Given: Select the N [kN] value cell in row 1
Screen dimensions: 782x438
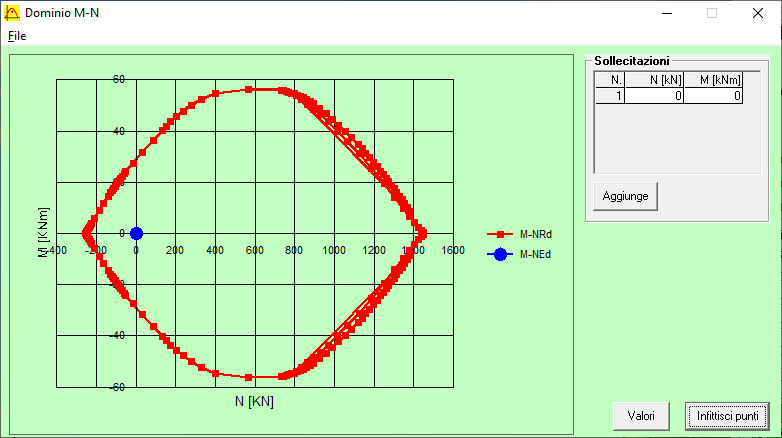Looking at the screenshot, I should click(654, 96).
